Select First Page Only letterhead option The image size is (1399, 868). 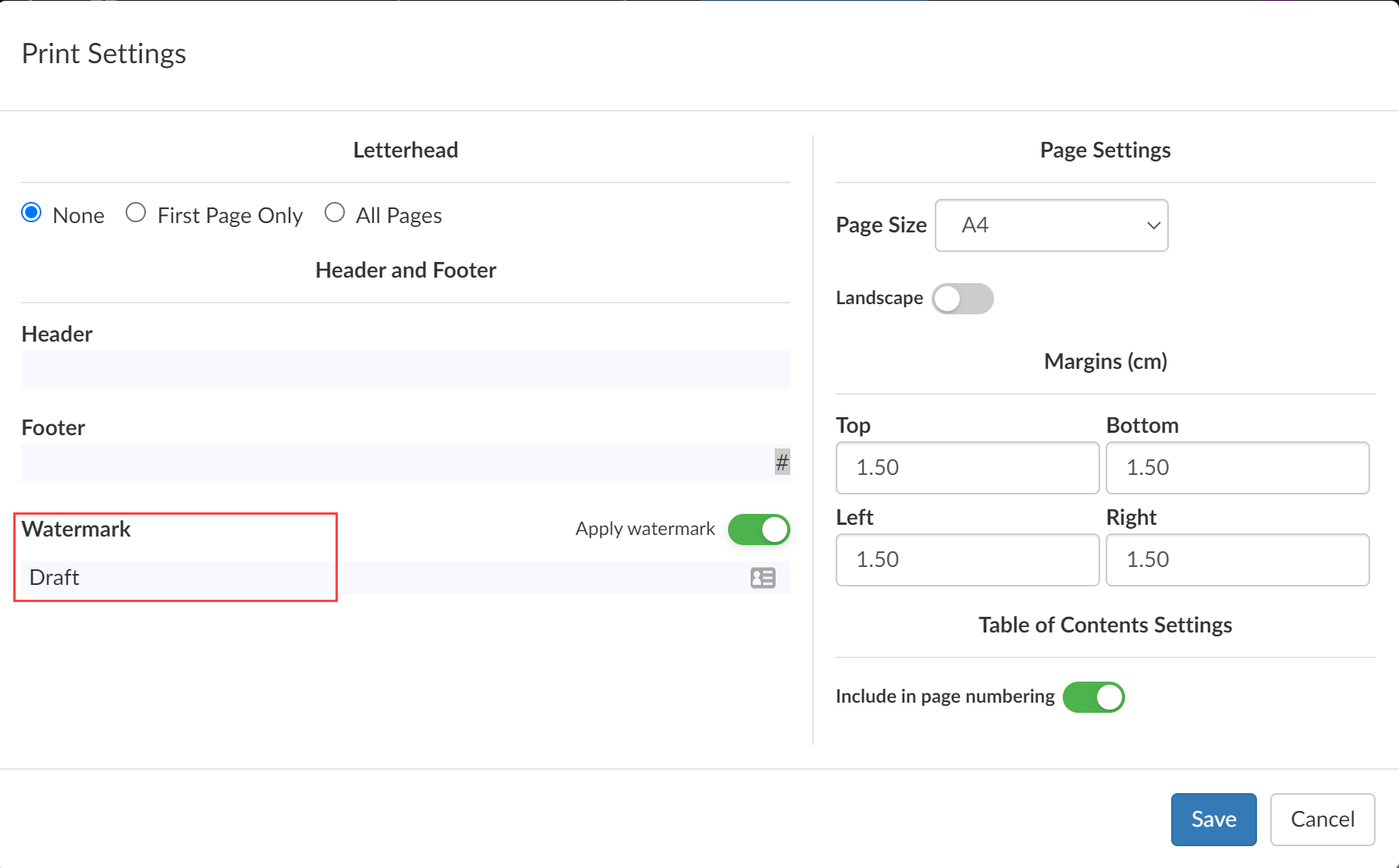[137, 213]
